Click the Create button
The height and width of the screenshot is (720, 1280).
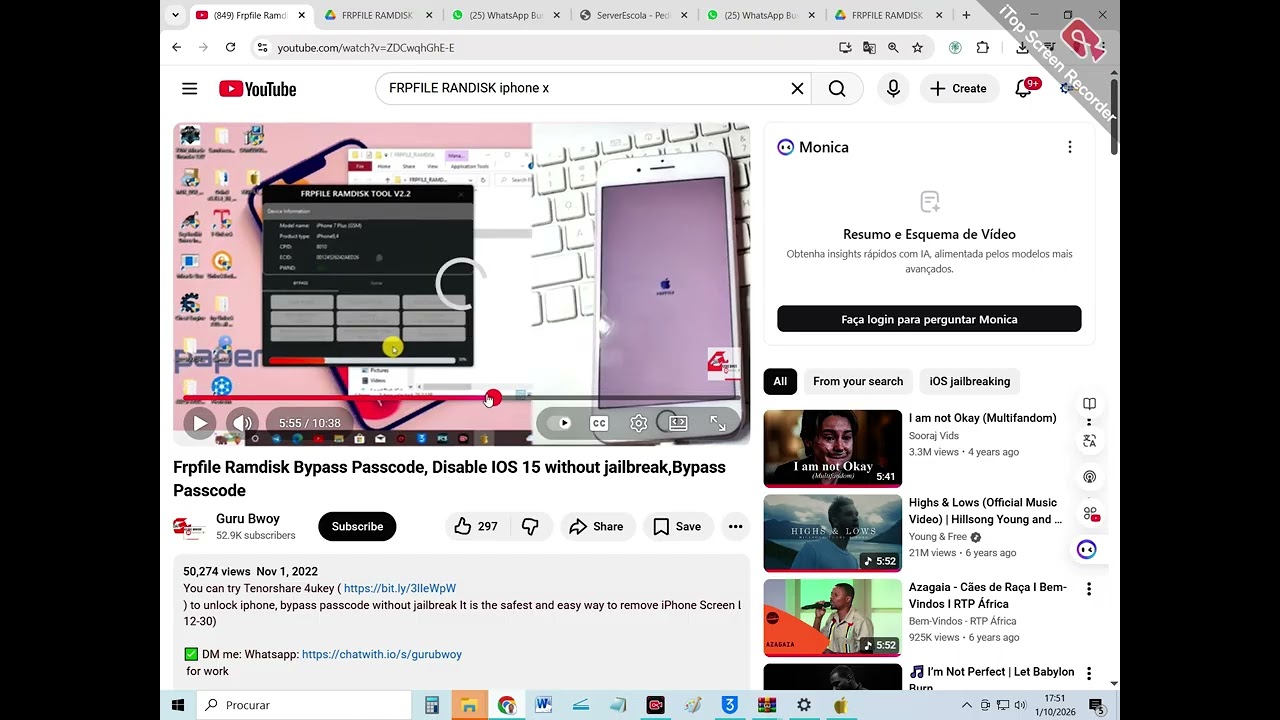959,89
